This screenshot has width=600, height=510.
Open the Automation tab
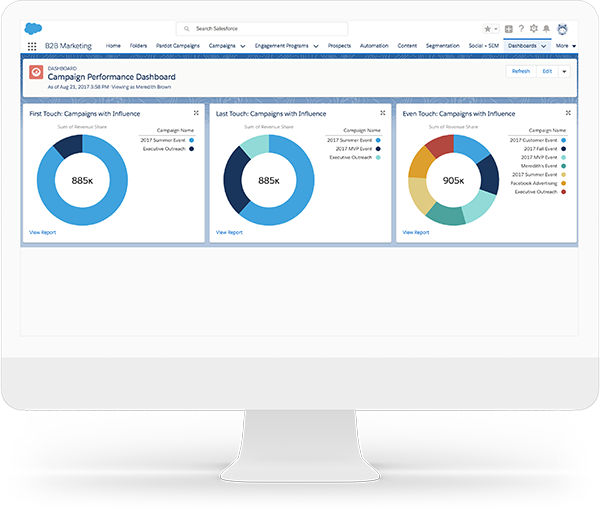pyautogui.click(x=374, y=46)
